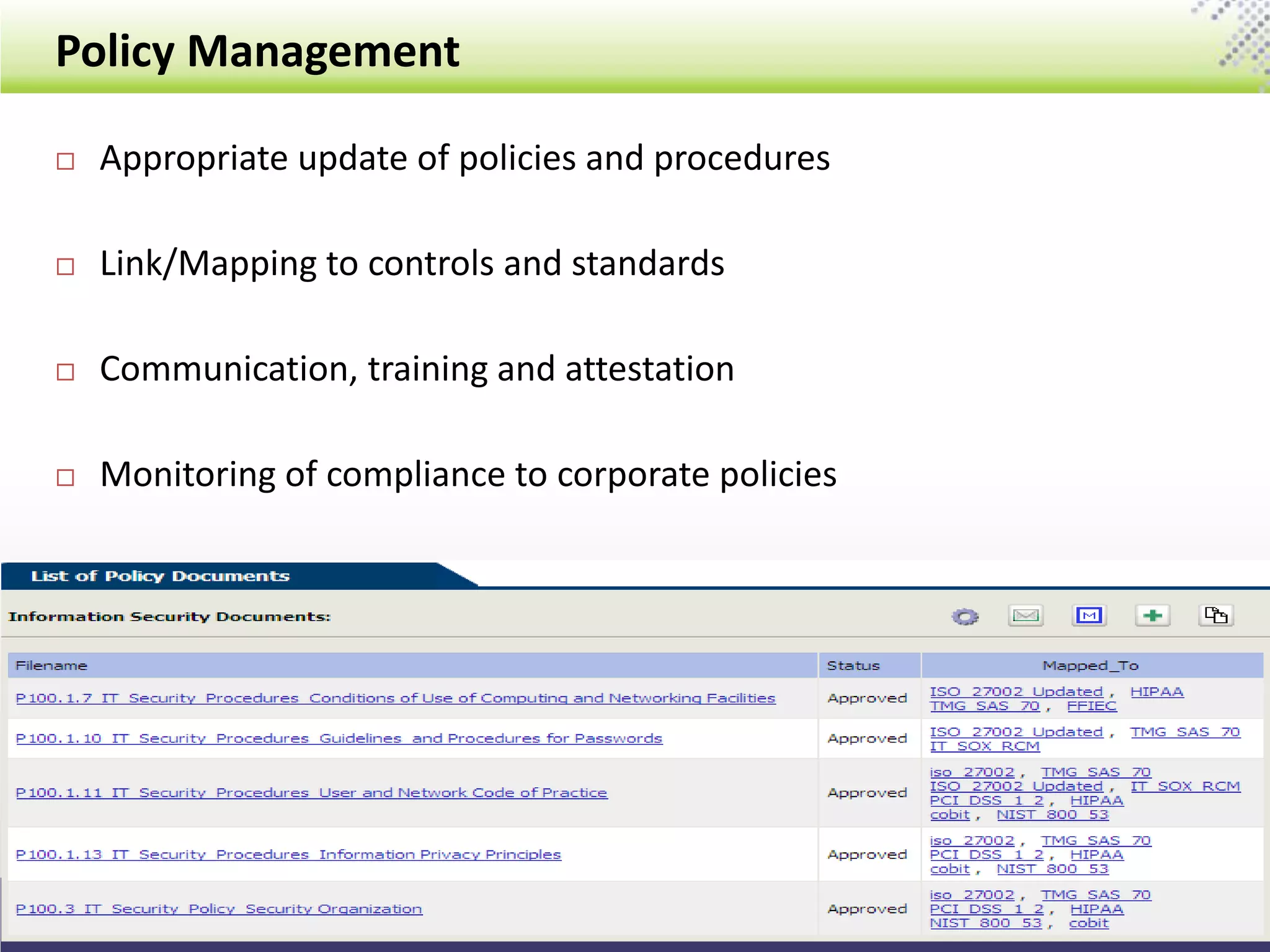Open ISO_27002_Updated link in P100.1.10 row
The height and width of the screenshot is (952, 1270).
(x=1016, y=731)
